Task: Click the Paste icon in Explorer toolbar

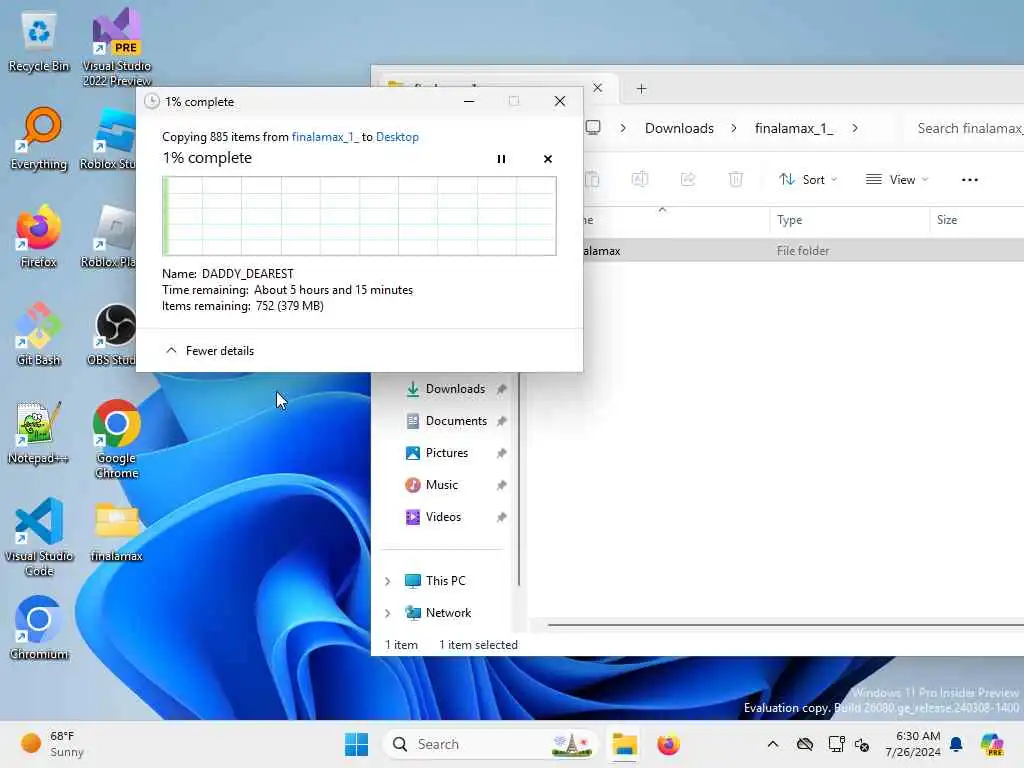Action: pyautogui.click(x=592, y=179)
